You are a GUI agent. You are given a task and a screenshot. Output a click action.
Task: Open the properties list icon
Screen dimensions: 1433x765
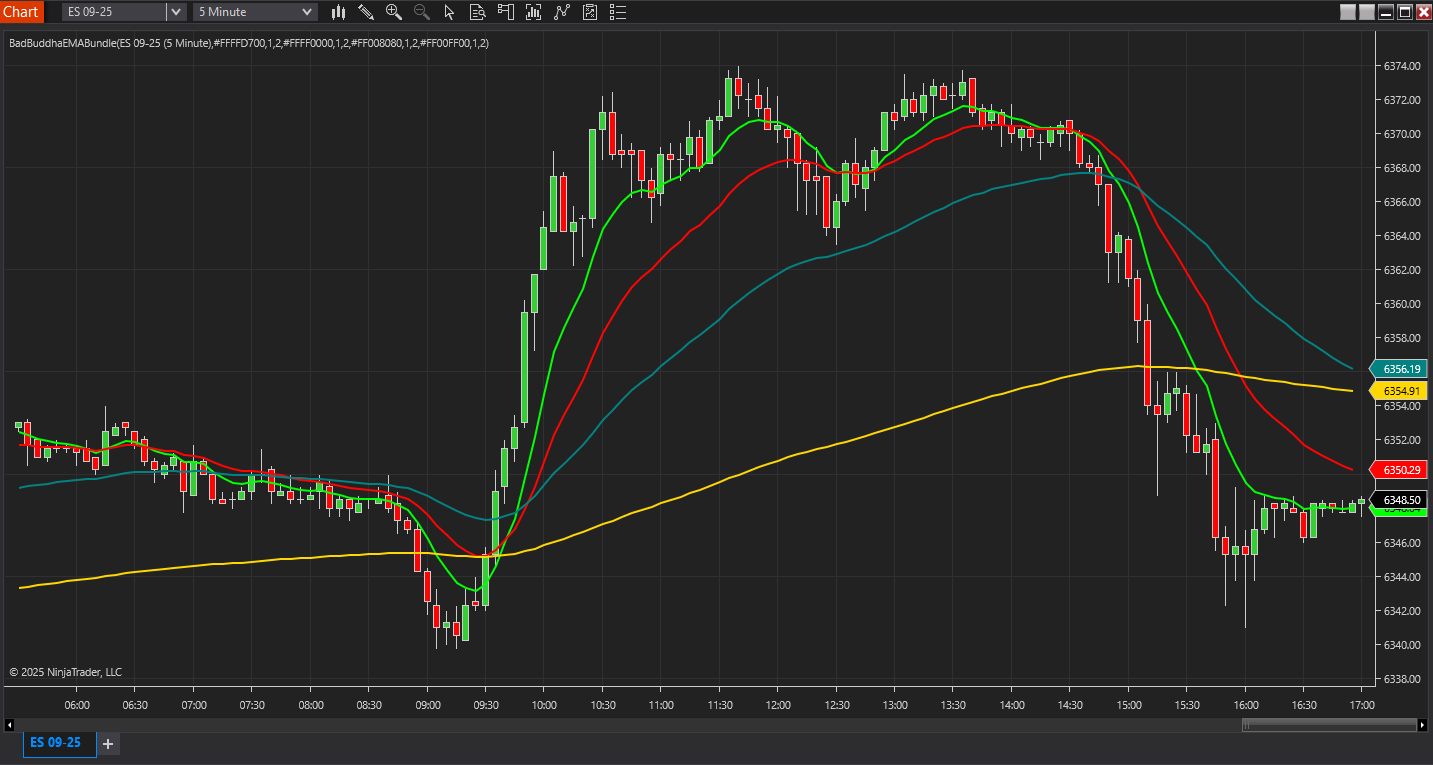point(618,12)
